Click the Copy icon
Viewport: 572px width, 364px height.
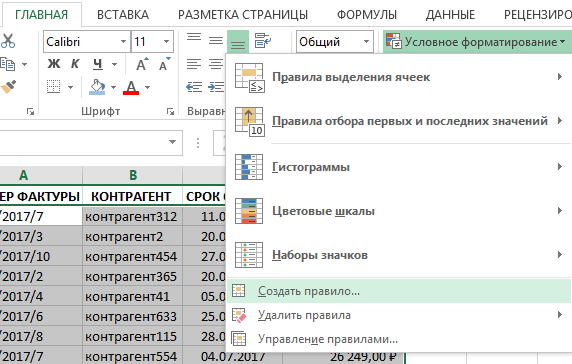coord(8,64)
